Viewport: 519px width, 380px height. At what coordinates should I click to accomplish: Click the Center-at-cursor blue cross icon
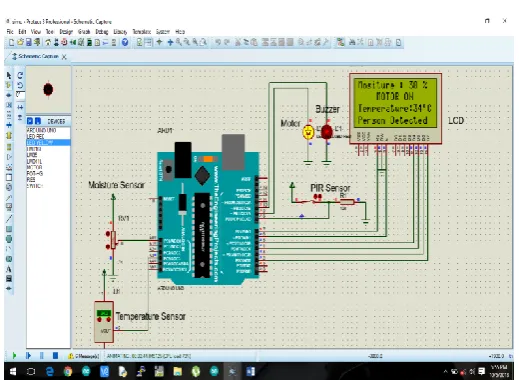click(x=170, y=42)
